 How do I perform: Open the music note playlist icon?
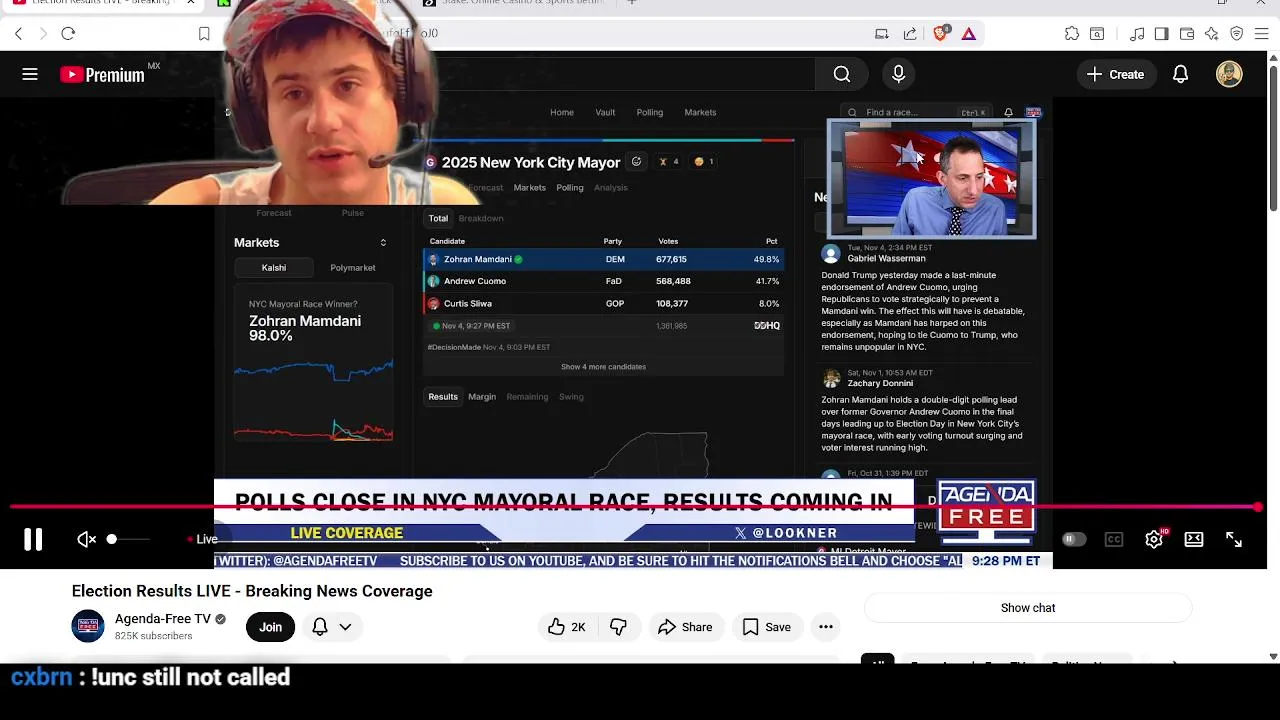(1137, 34)
